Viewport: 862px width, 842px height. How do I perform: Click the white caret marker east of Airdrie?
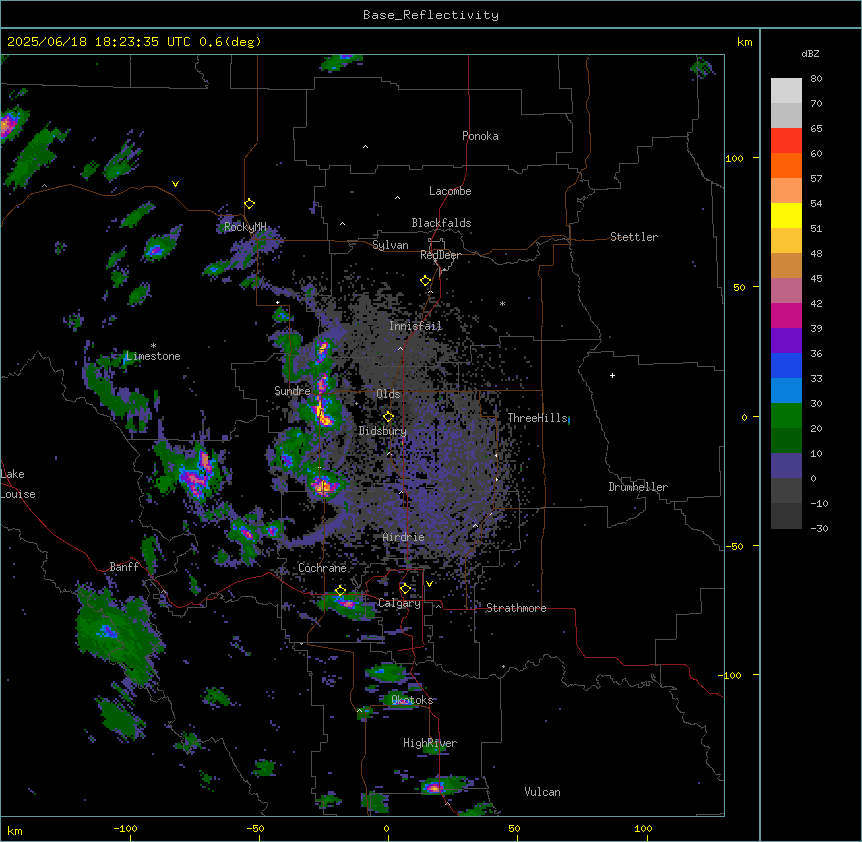tap(475, 525)
